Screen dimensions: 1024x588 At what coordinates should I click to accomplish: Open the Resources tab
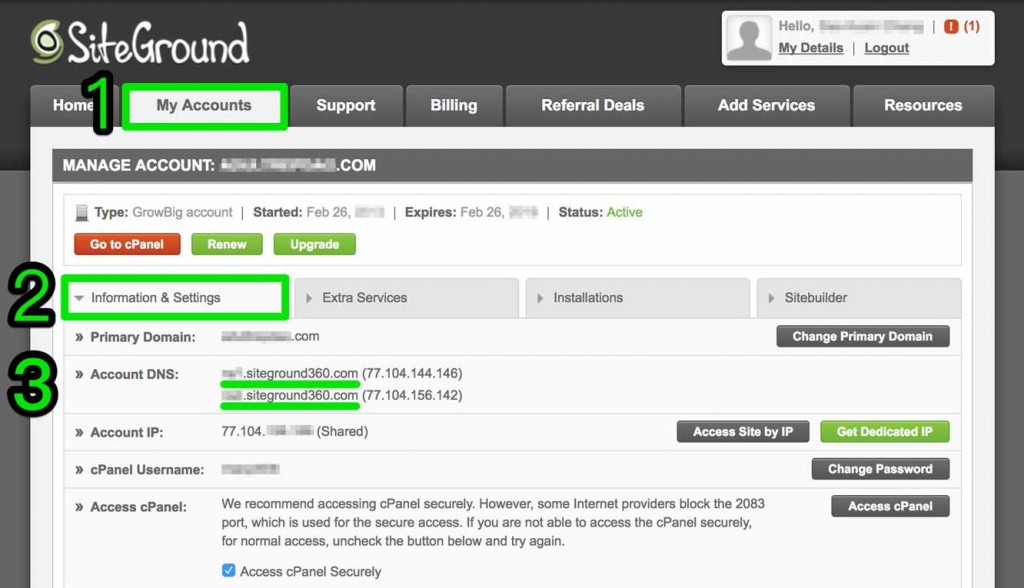click(x=923, y=105)
